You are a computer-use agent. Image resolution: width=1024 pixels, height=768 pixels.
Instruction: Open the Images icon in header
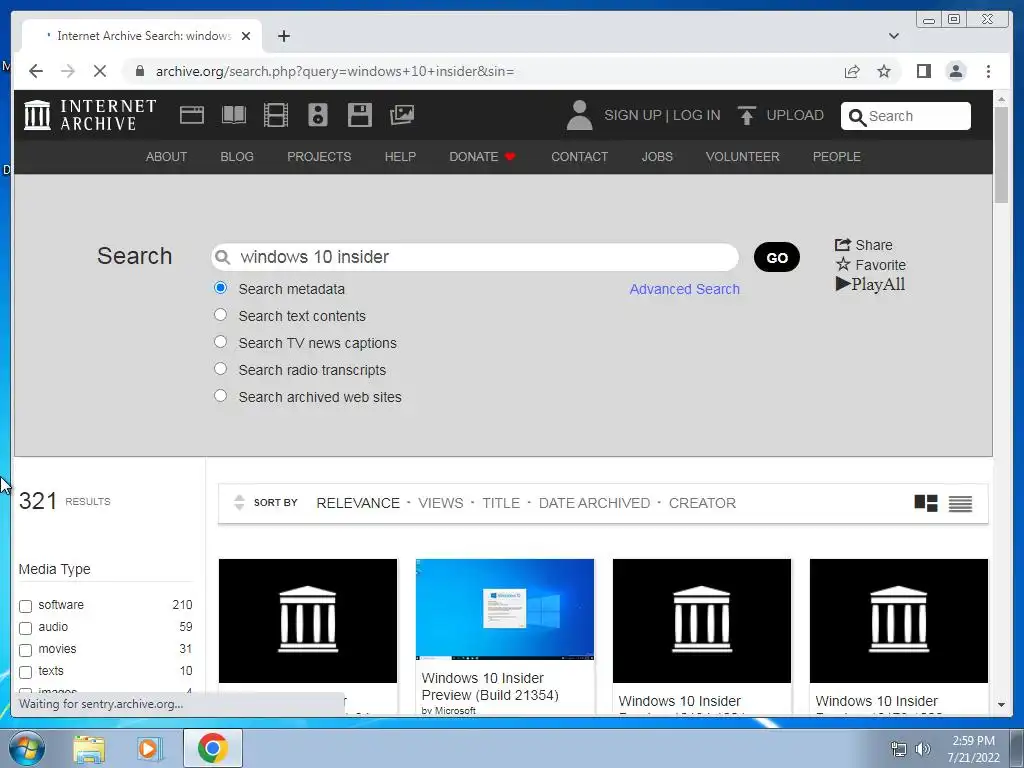click(402, 115)
